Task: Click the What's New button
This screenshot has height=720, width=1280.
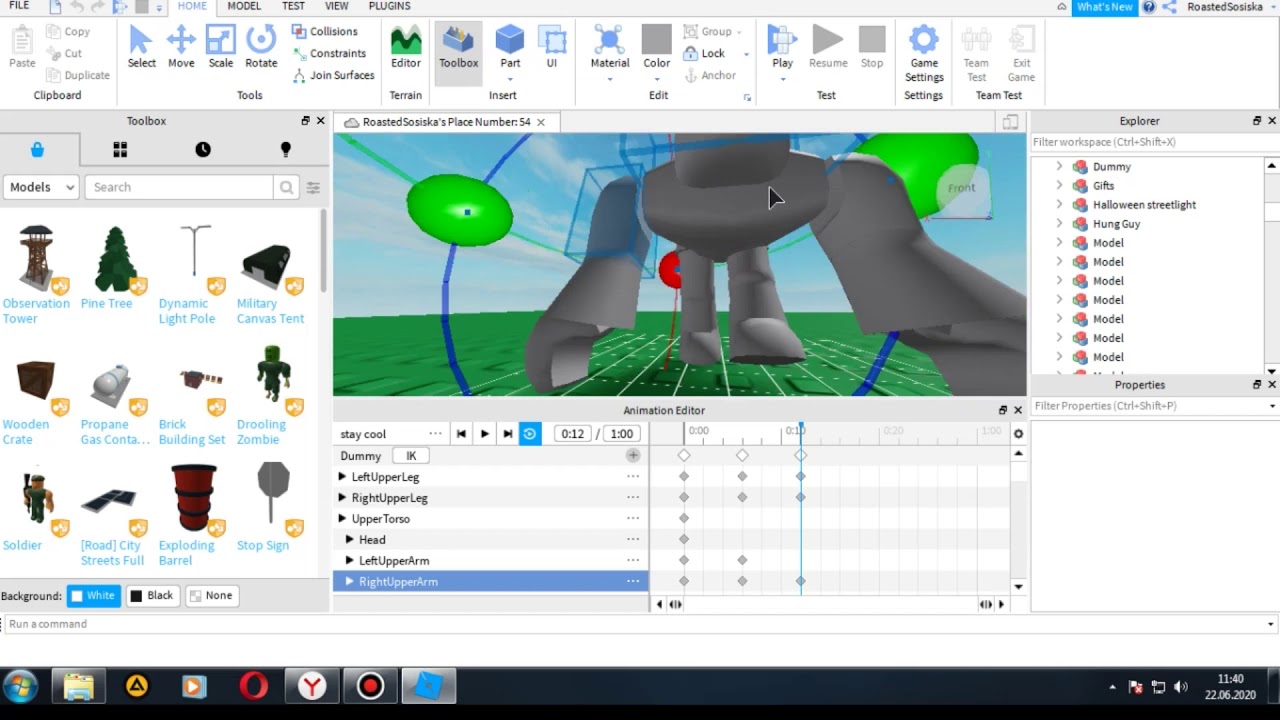Action: pos(1105,7)
